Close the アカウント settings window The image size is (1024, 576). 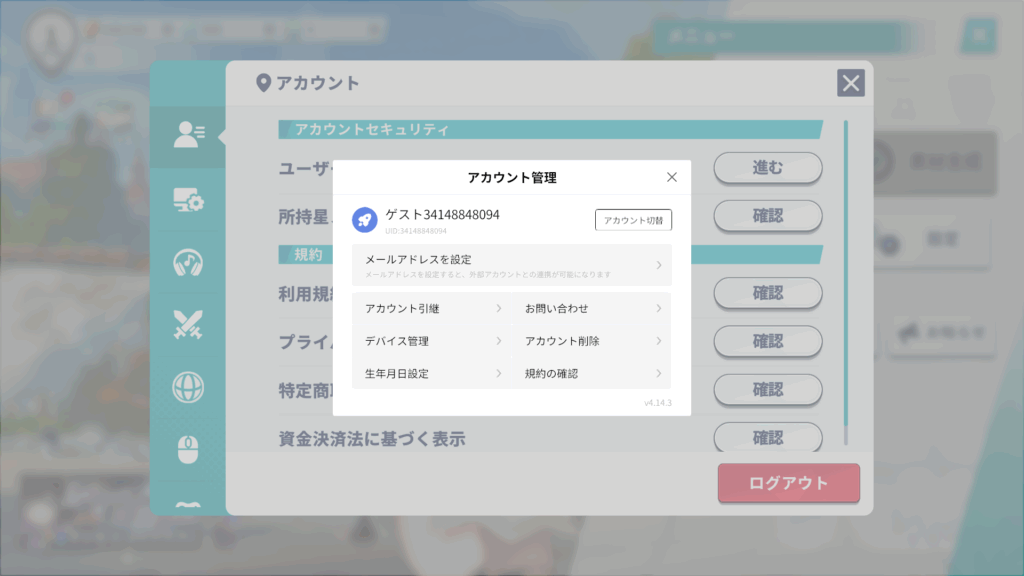click(851, 83)
